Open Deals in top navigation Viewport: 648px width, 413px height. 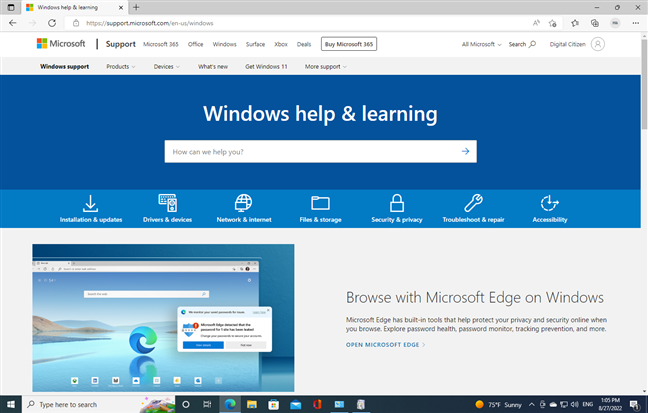[304, 44]
